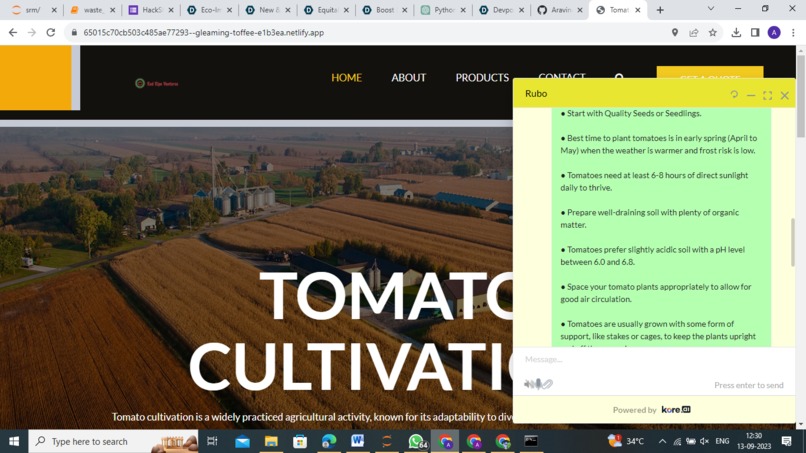Open the kore.ai powered-by link

(x=676, y=409)
